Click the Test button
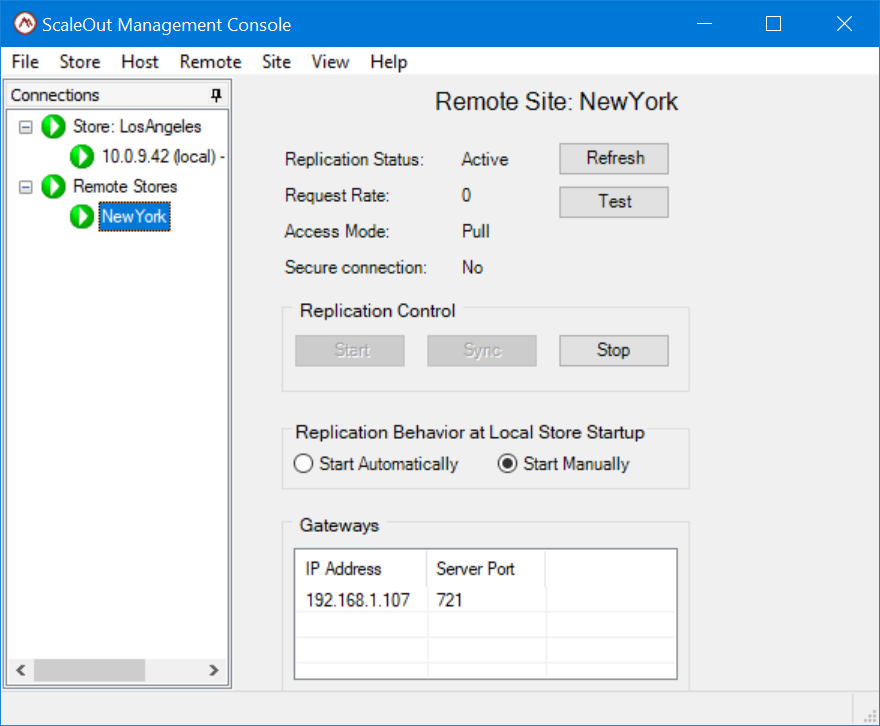Screen dimensions: 880x726 614,201
